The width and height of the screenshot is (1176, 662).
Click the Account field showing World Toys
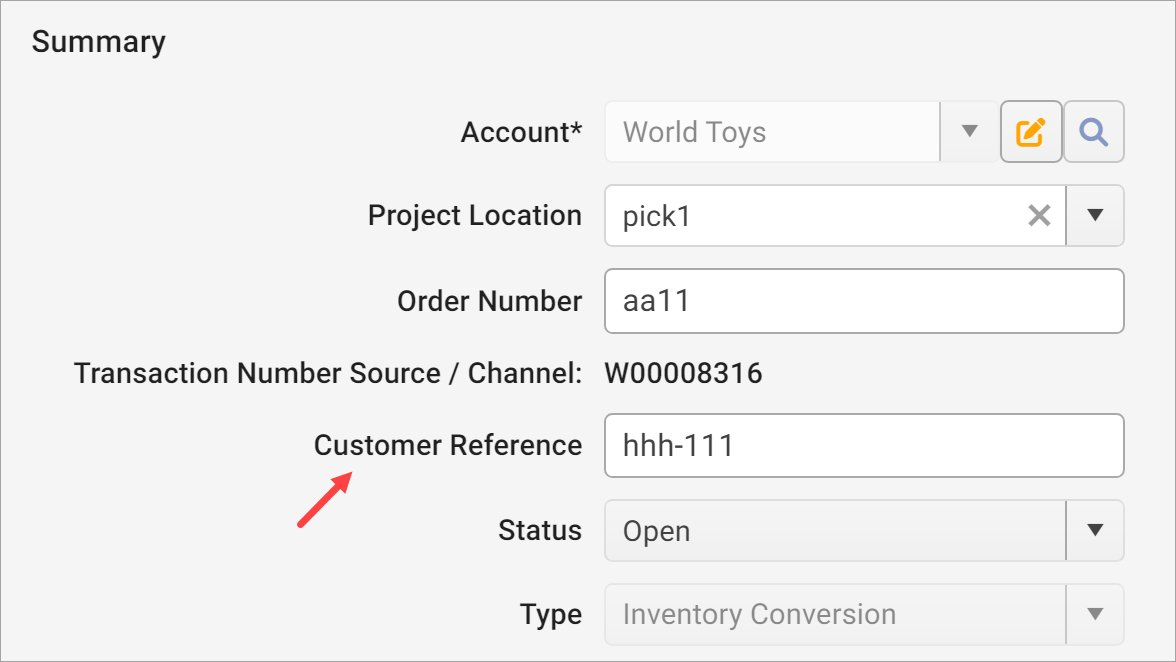pos(770,131)
